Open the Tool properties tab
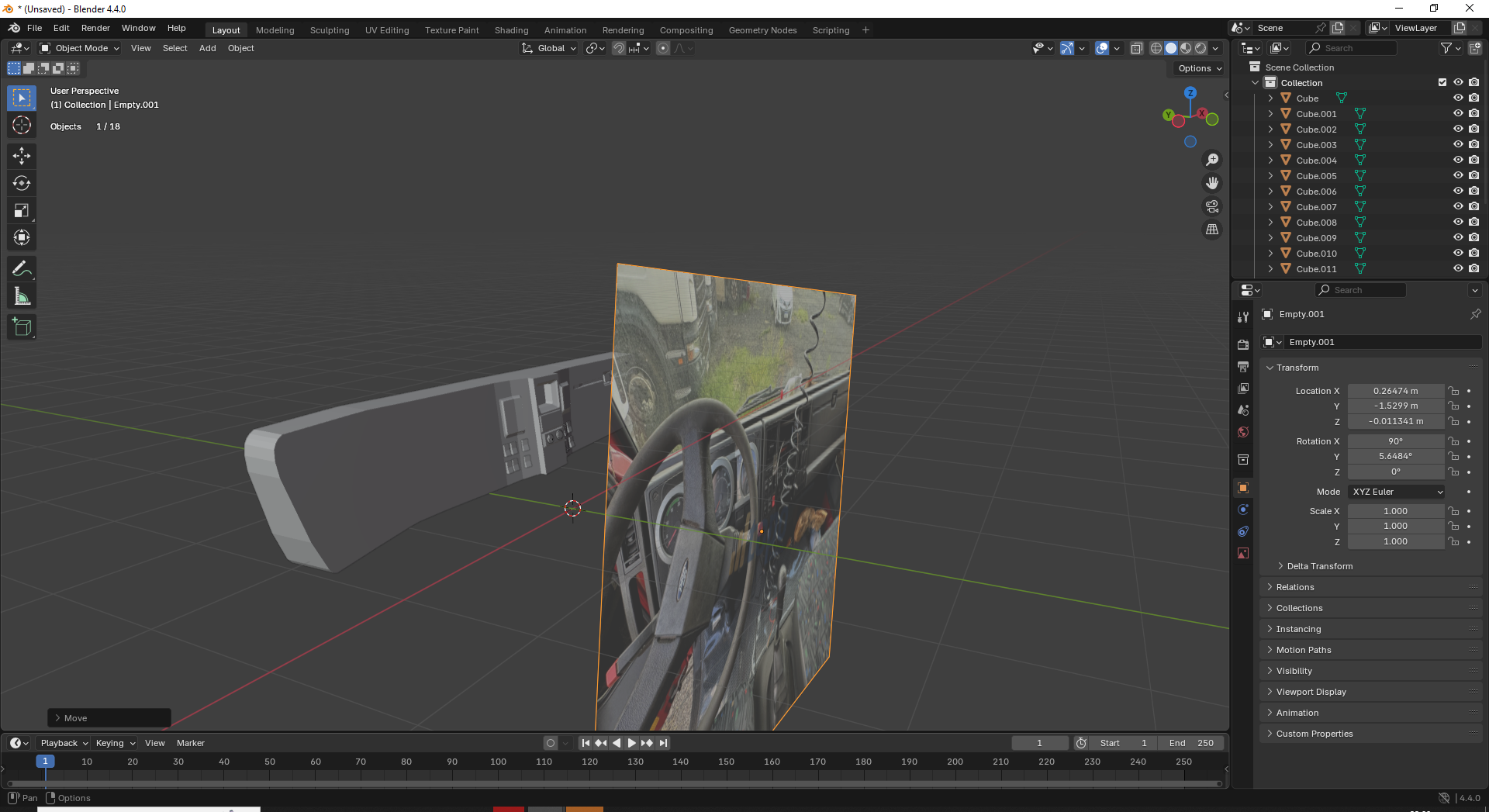This screenshot has height=812, width=1489. (1243, 316)
